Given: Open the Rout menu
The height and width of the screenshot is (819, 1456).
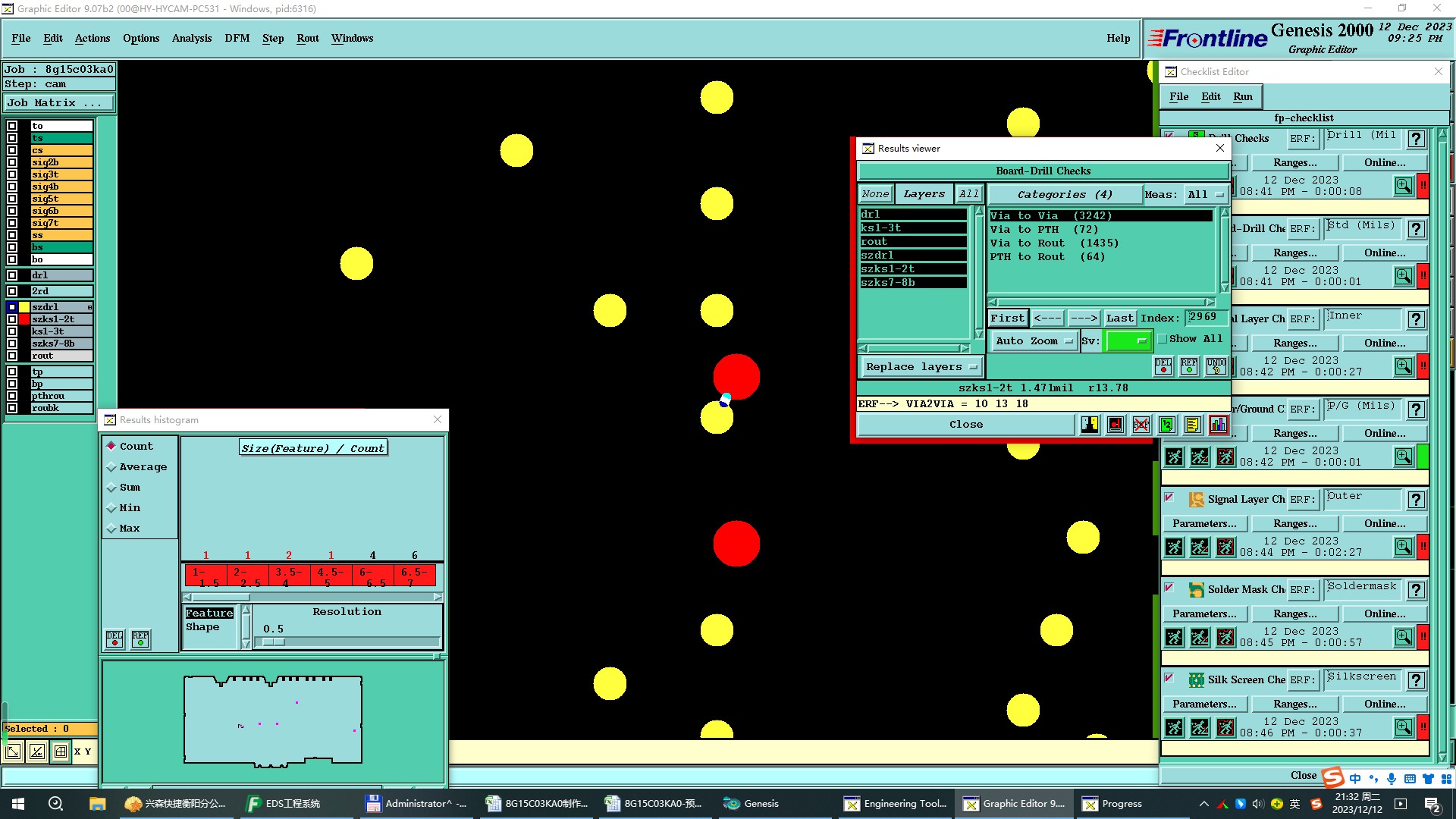Looking at the screenshot, I should pos(308,38).
